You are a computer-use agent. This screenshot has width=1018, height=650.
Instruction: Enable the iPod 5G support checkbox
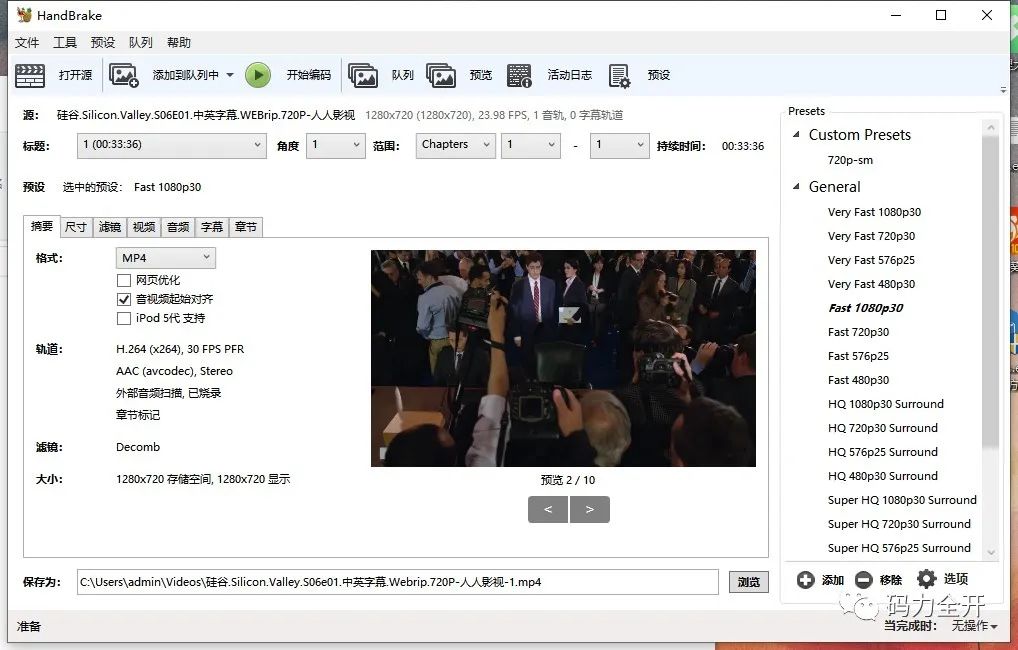click(x=123, y=318)
